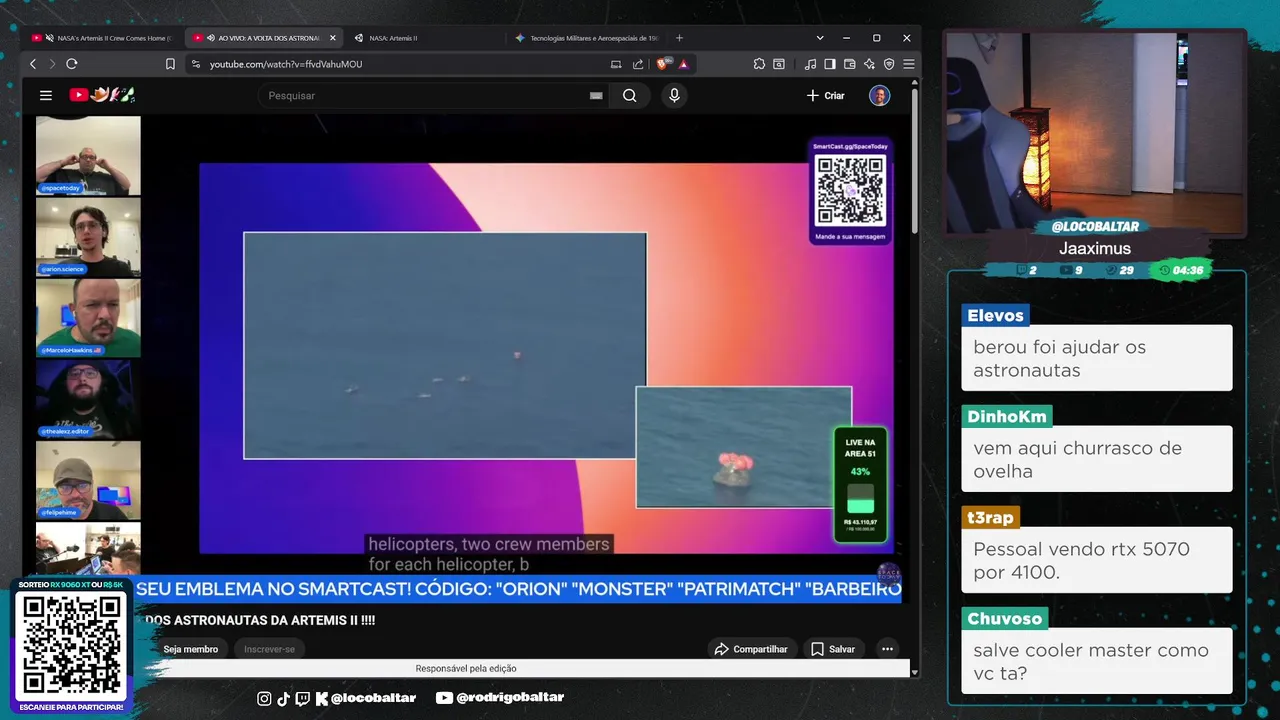Click the @felipehime webcam thumbnail

point(88,480)
